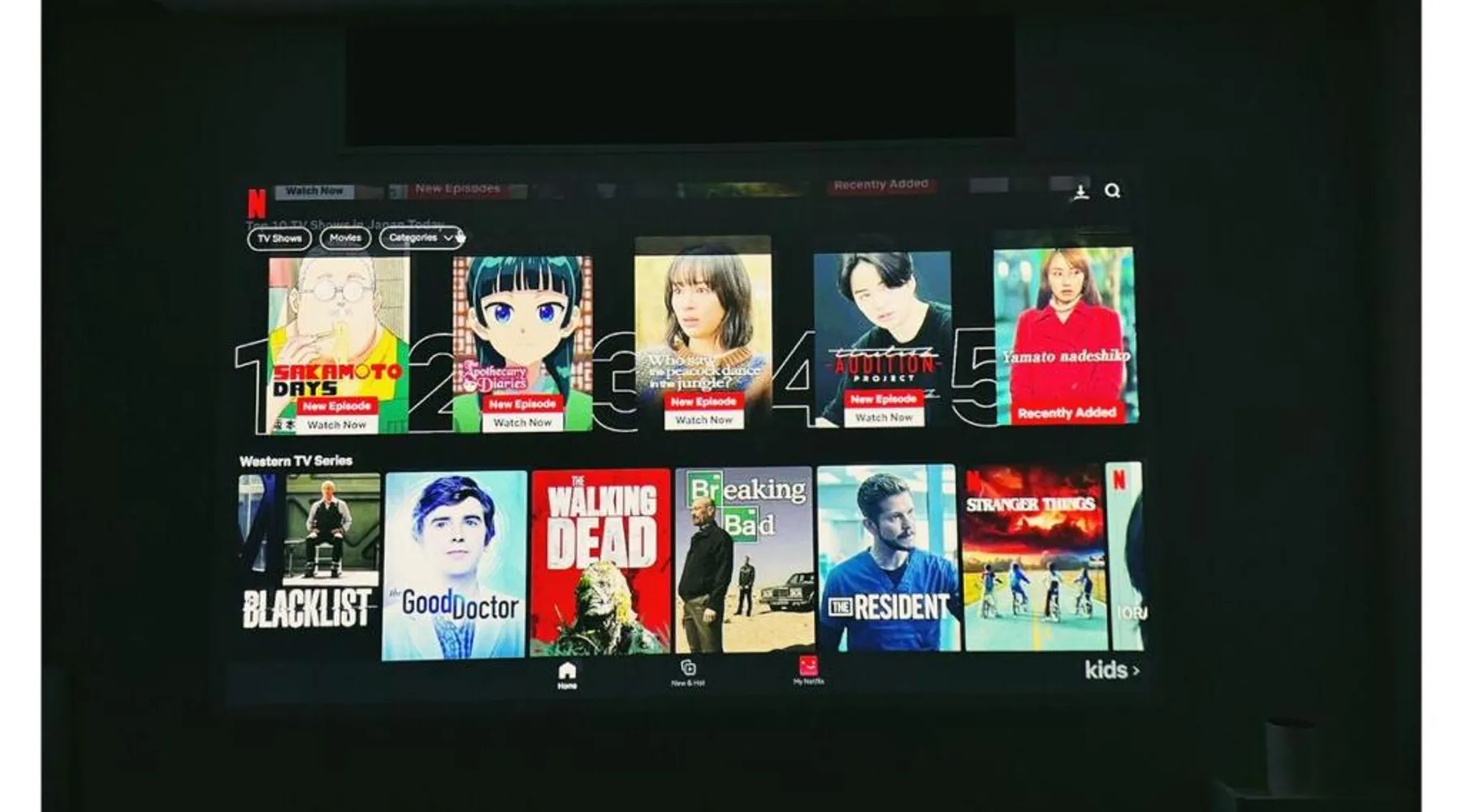Open the kids section link

1112,670
